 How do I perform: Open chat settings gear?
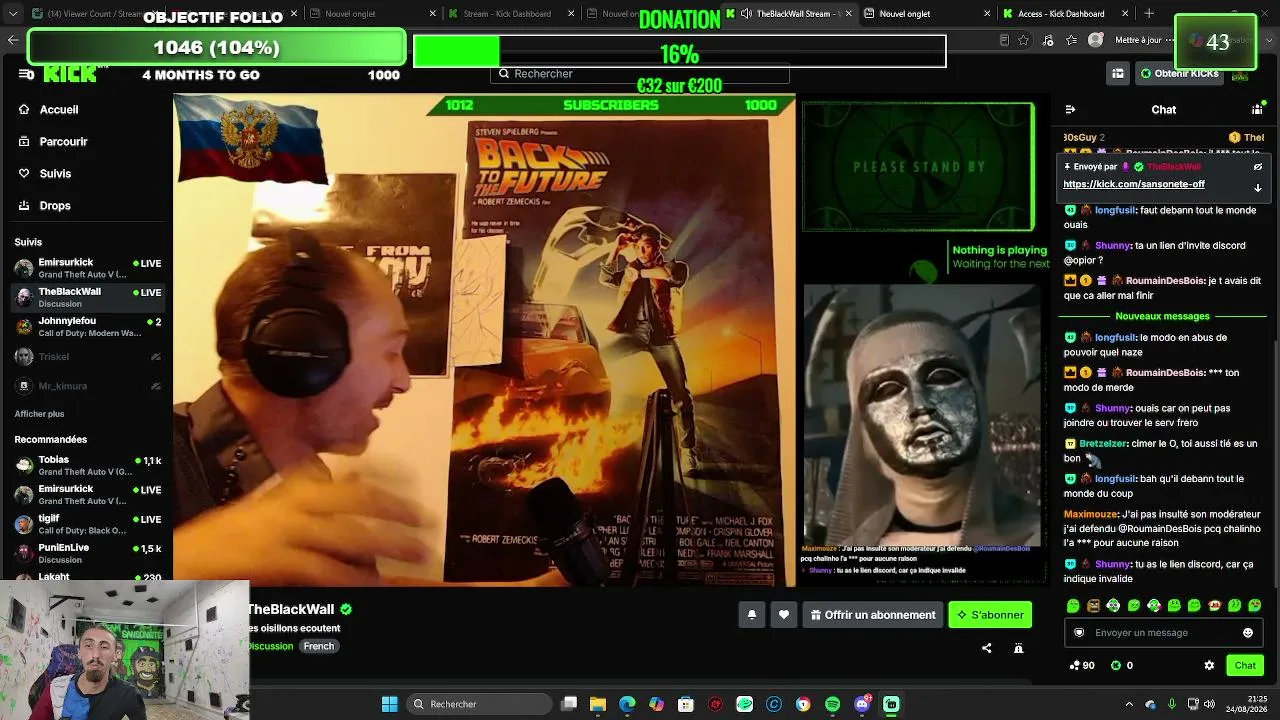tap(1209, 665)
